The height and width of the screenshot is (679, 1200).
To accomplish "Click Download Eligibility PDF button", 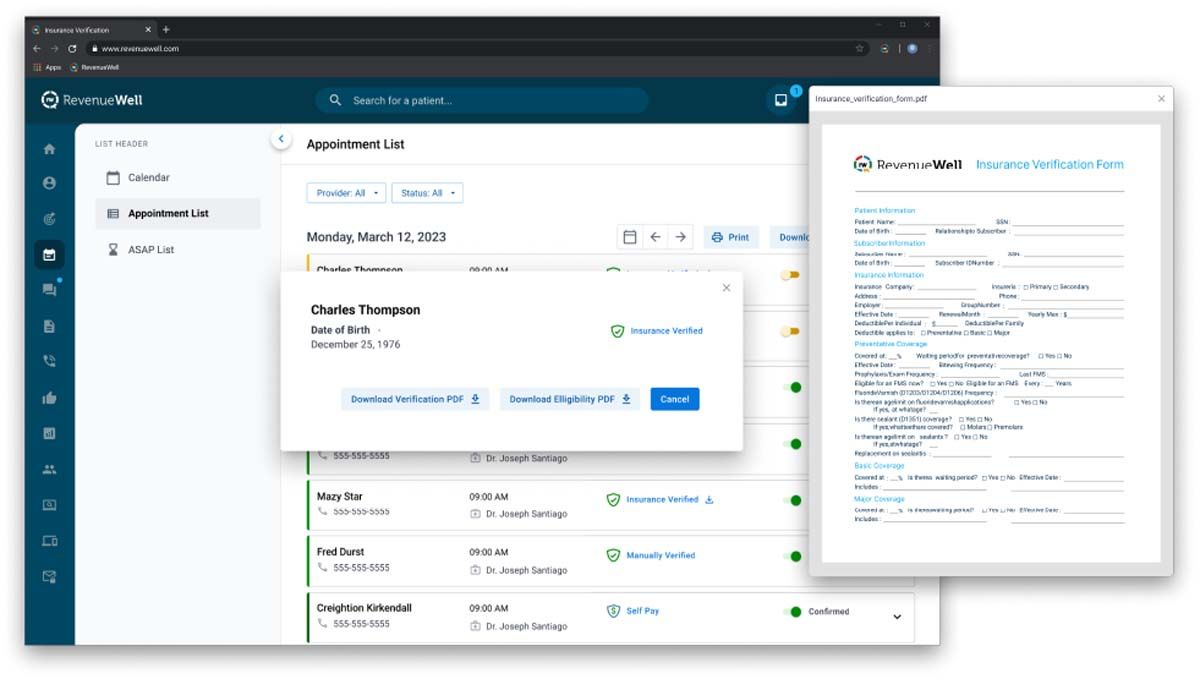I will click(570, 399).
